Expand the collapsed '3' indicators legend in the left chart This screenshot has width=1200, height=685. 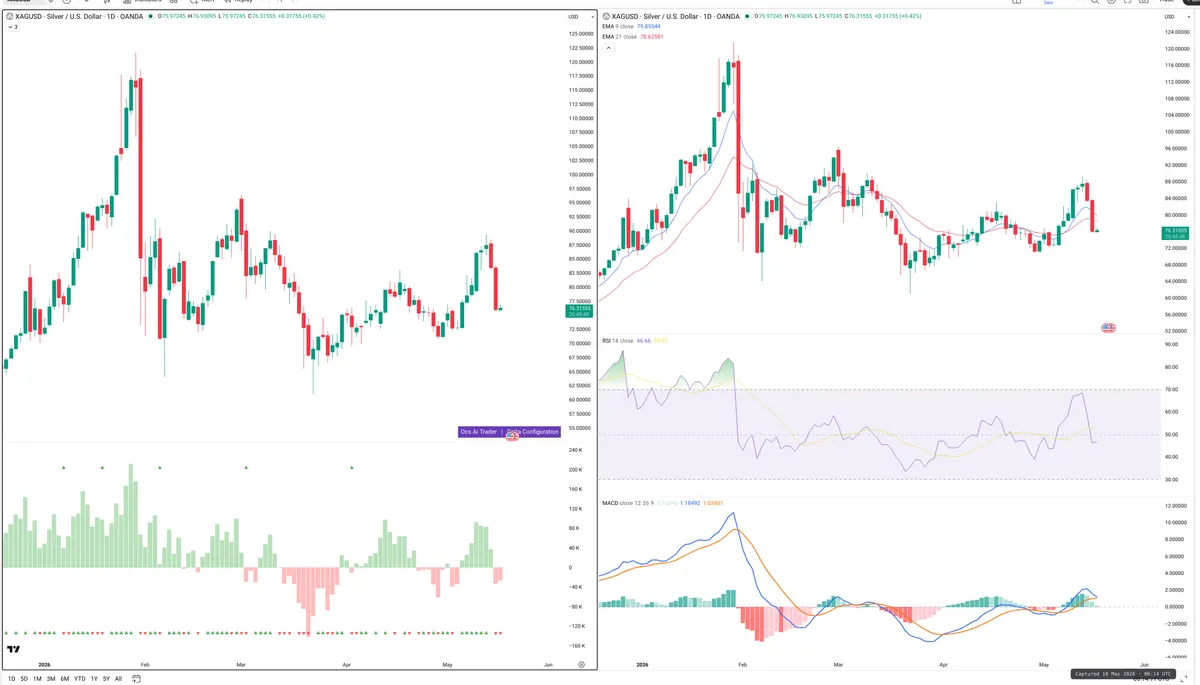(13, 27)
